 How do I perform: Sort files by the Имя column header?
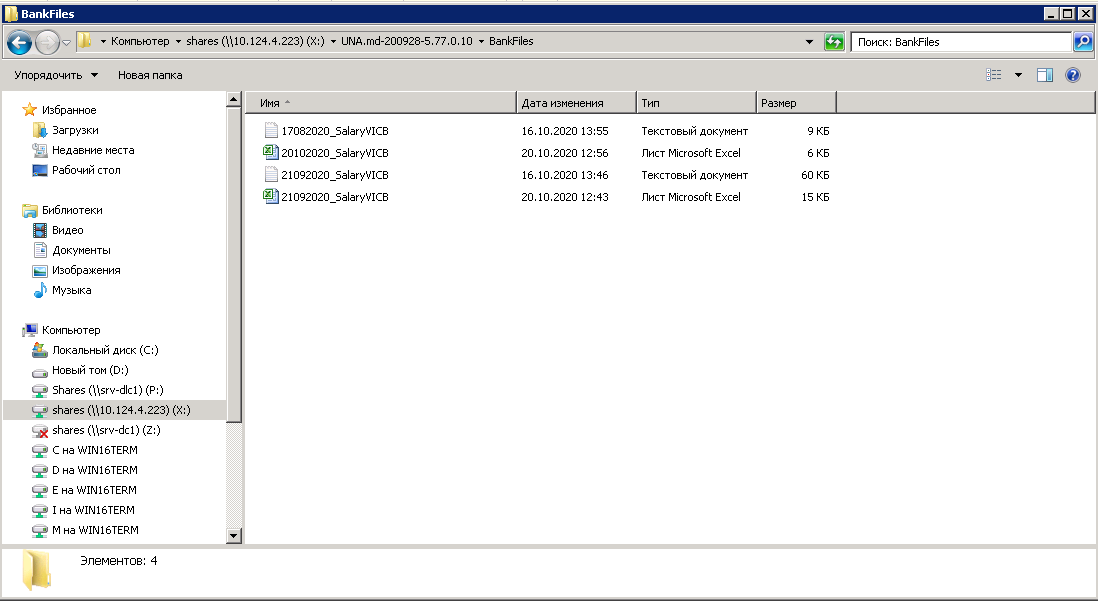pyautogui.click(x=381, y=103)
